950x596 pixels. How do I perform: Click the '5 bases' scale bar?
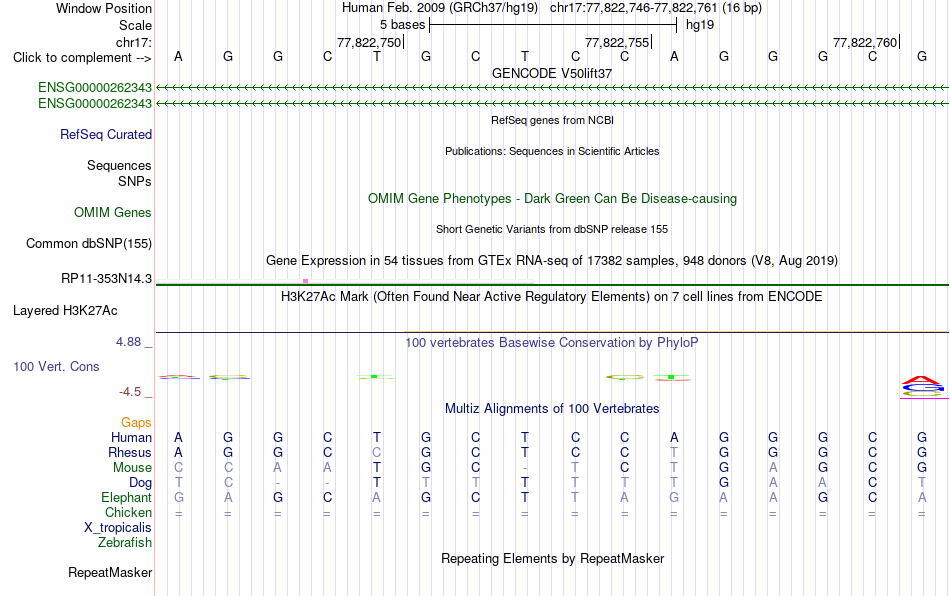click(553, 25)
